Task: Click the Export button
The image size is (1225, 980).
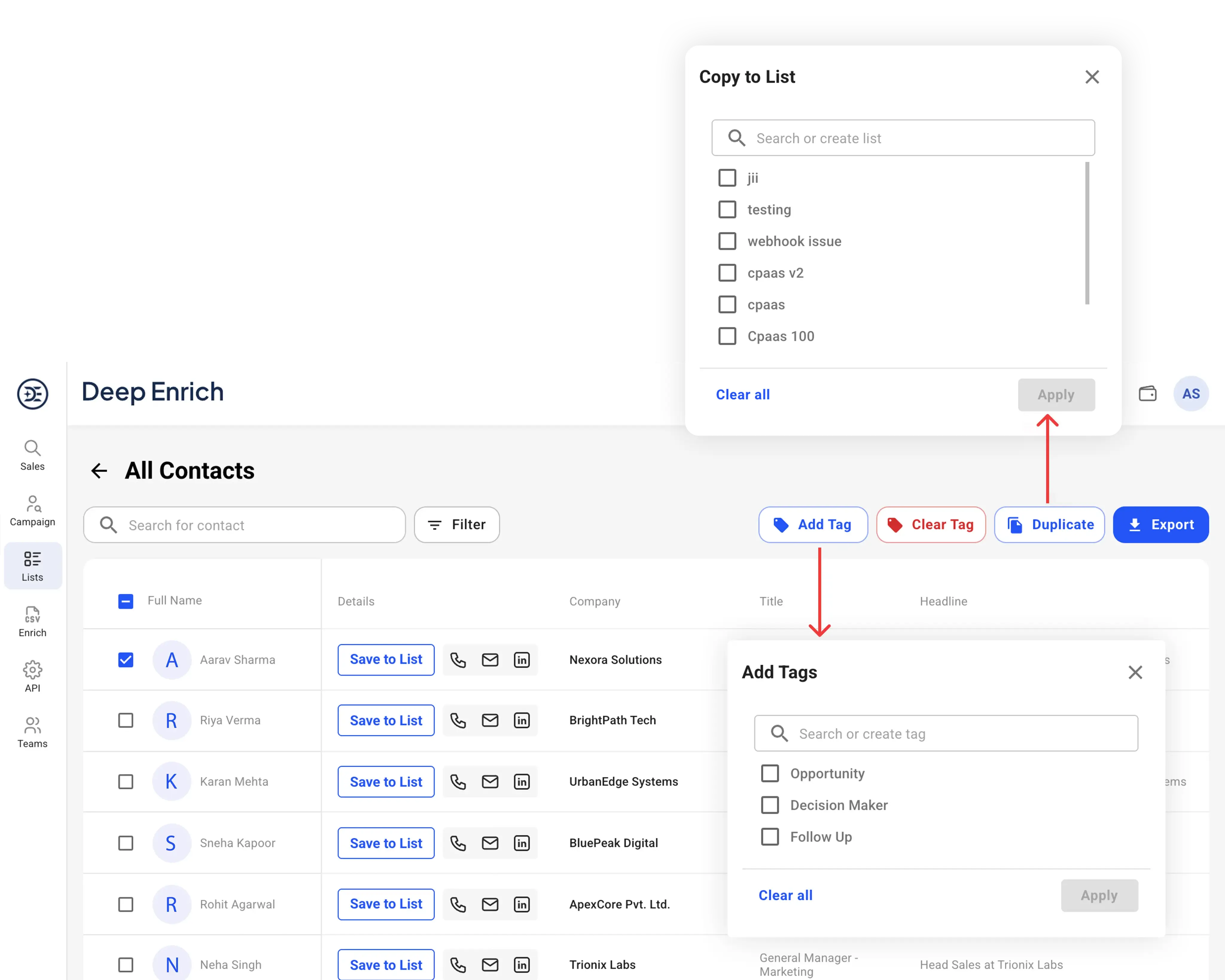Action: (1161, 524)
